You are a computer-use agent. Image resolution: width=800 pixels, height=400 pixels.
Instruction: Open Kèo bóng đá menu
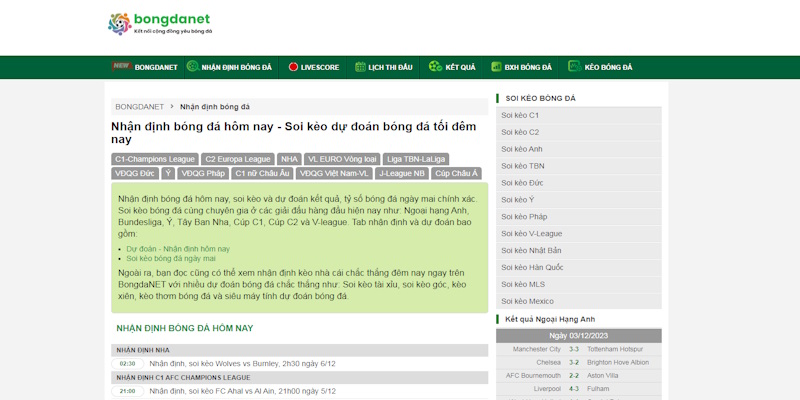tap(608, 67)
